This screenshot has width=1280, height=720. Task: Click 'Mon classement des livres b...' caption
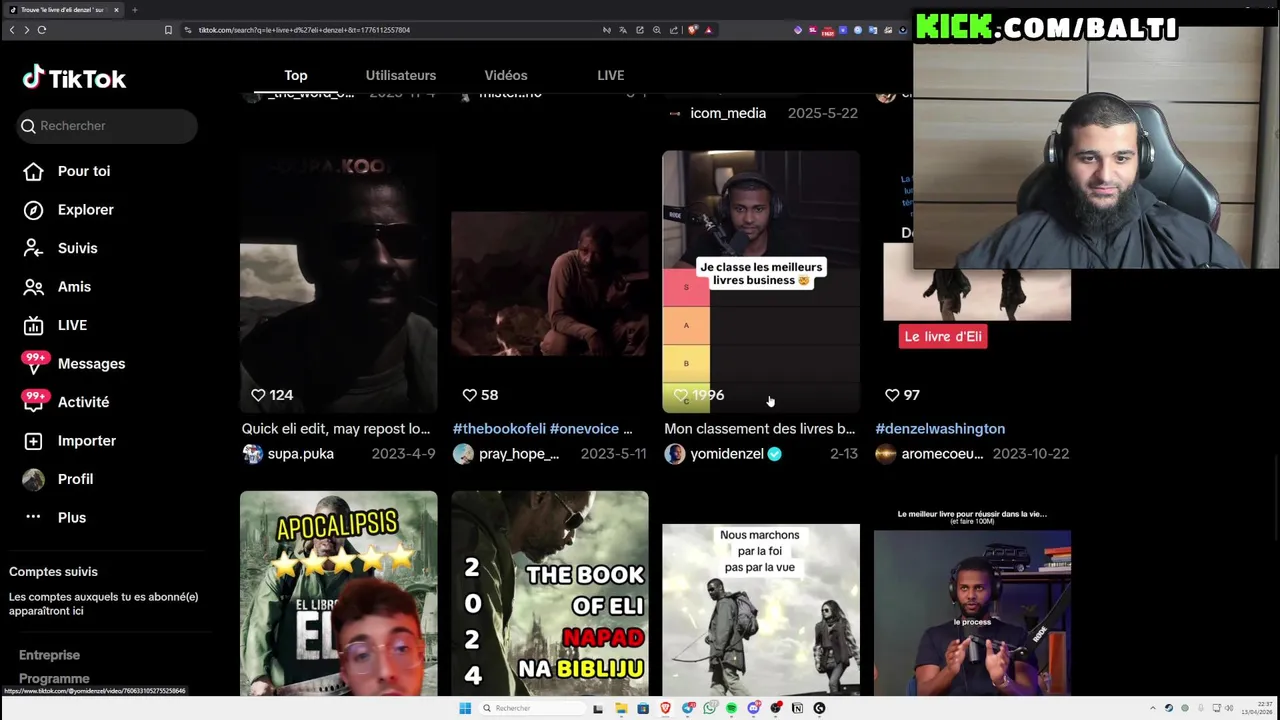point(760,428)
